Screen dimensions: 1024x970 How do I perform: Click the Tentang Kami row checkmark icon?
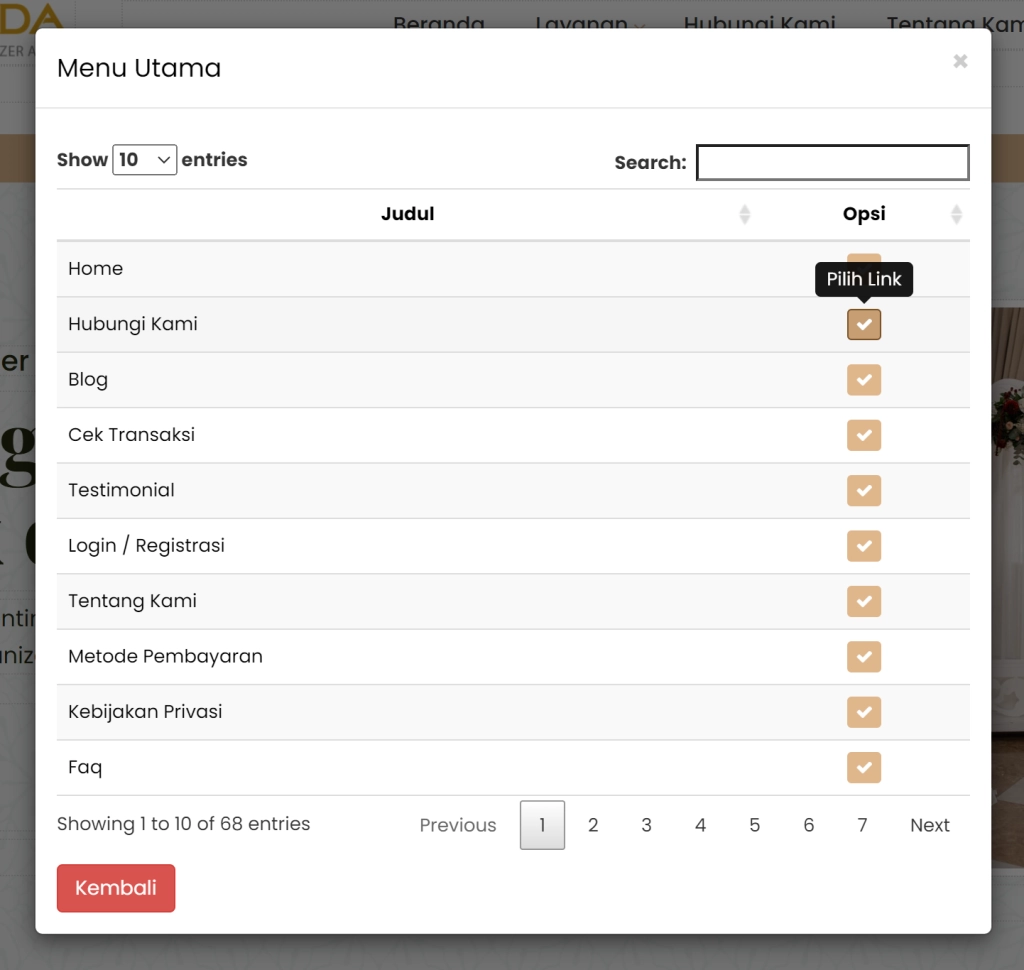pyautogui.click(x=864, y=601)
